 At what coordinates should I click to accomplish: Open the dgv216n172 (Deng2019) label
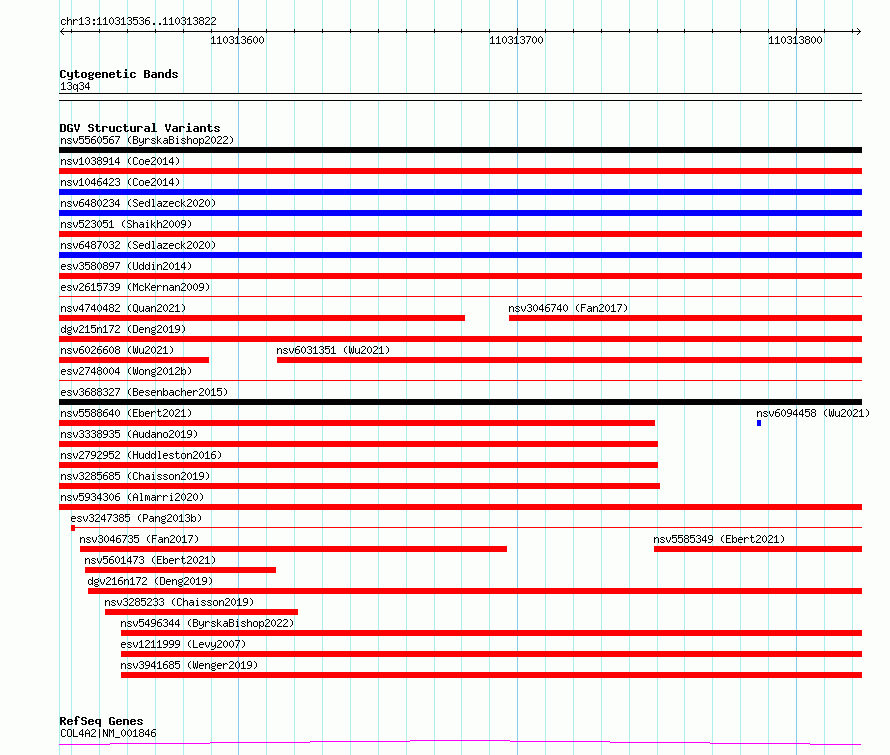pyautogui.click(x=150, y=581)
